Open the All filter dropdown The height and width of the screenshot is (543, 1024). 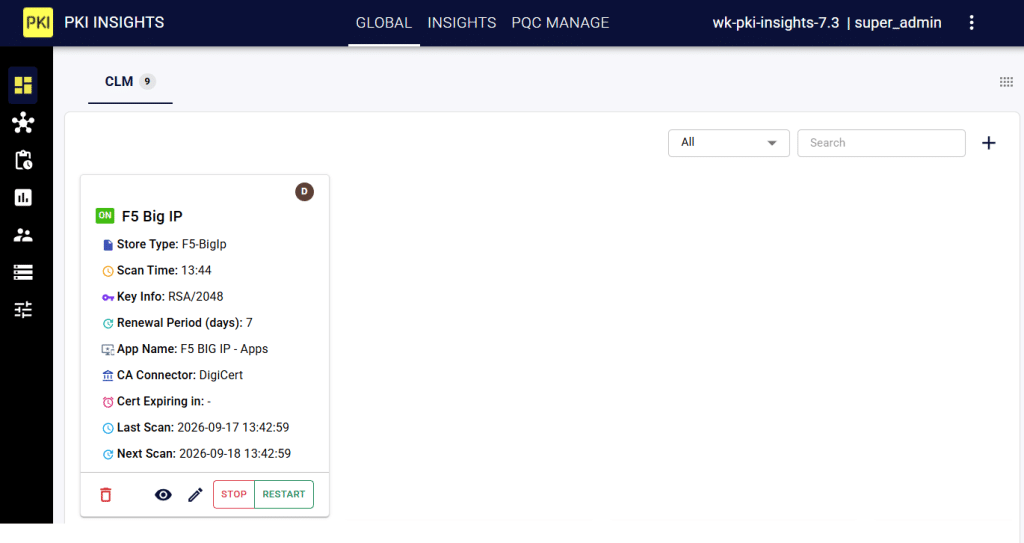(728, 143)
